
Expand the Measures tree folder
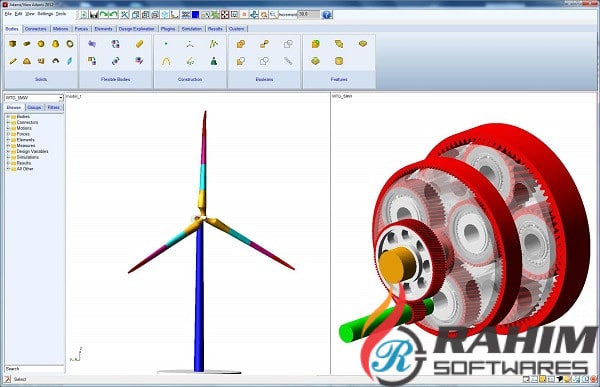coord(8,145)
